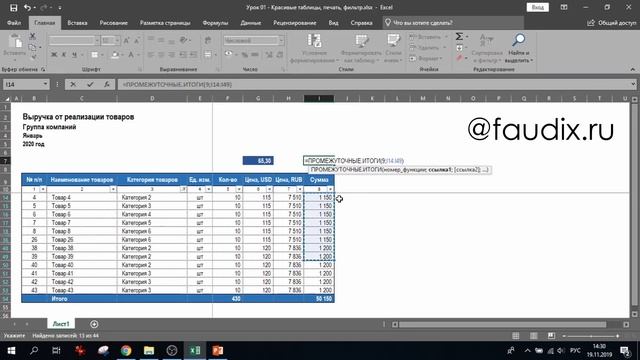Switch to Рецензирование tab
Viewport: 640px width, 360px height.
pos(295,23)
